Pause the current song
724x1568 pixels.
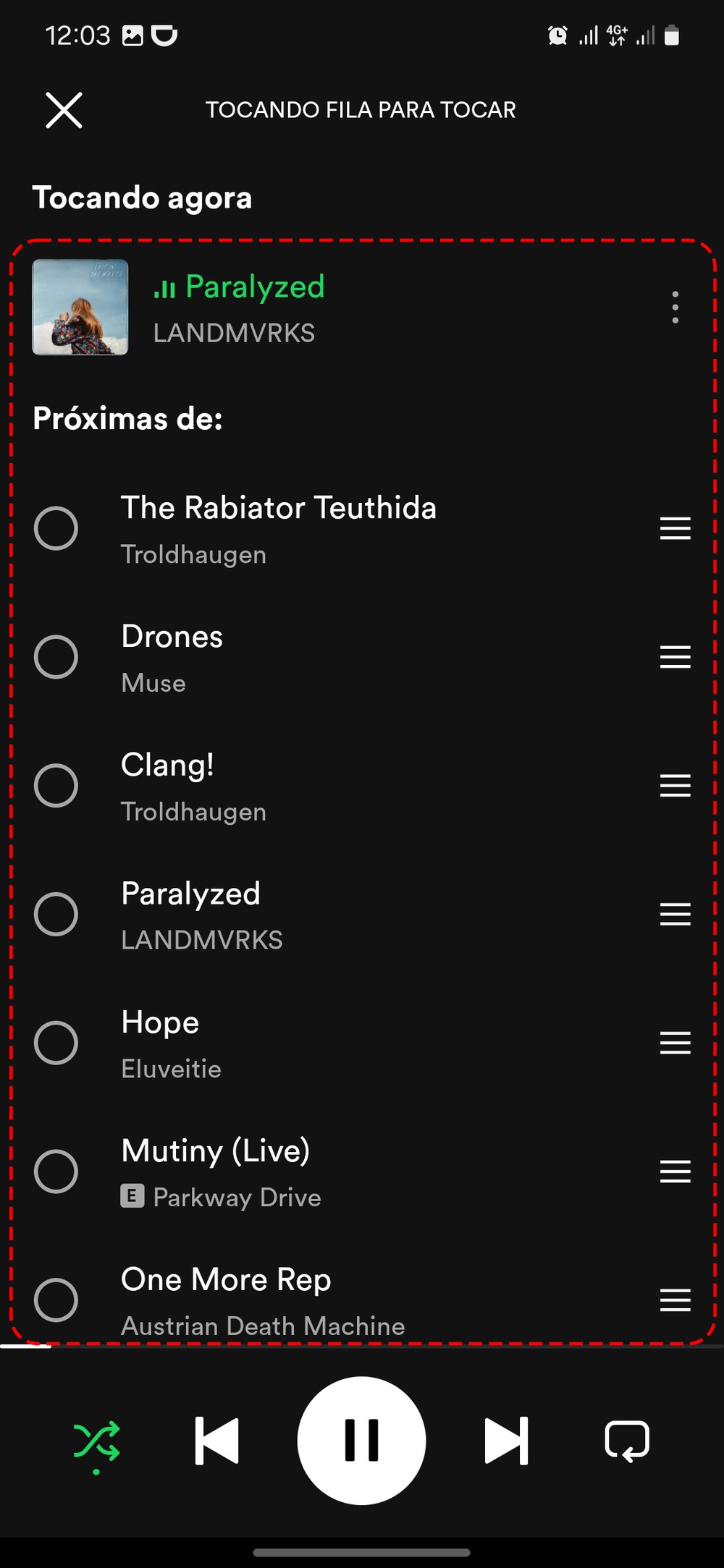361,1441
